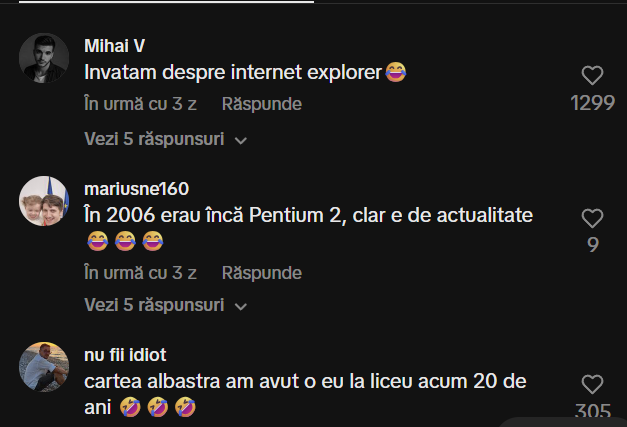The height and width of the screenshot is (427, 627).
Task: Open the mariusne160 username link
Action: (136, 189)
